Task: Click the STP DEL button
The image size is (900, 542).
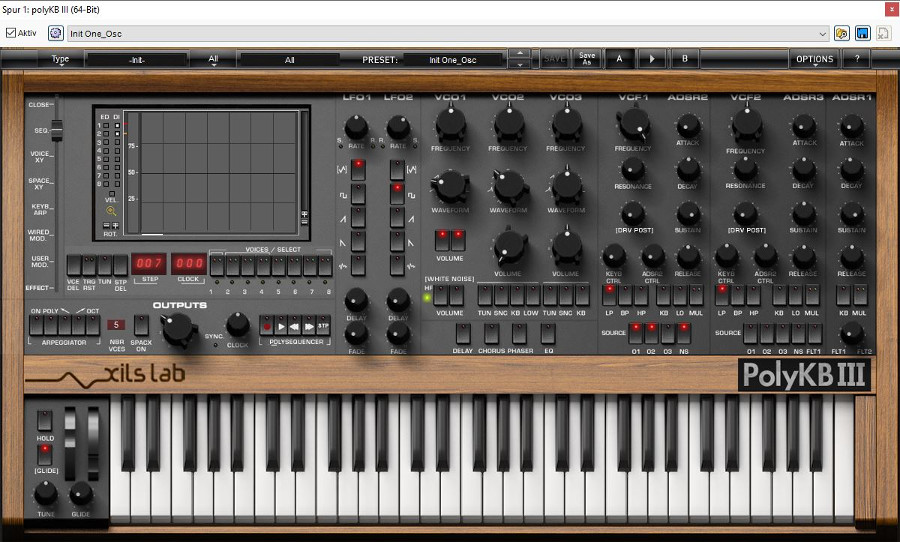Action: [x=120, y=265]
